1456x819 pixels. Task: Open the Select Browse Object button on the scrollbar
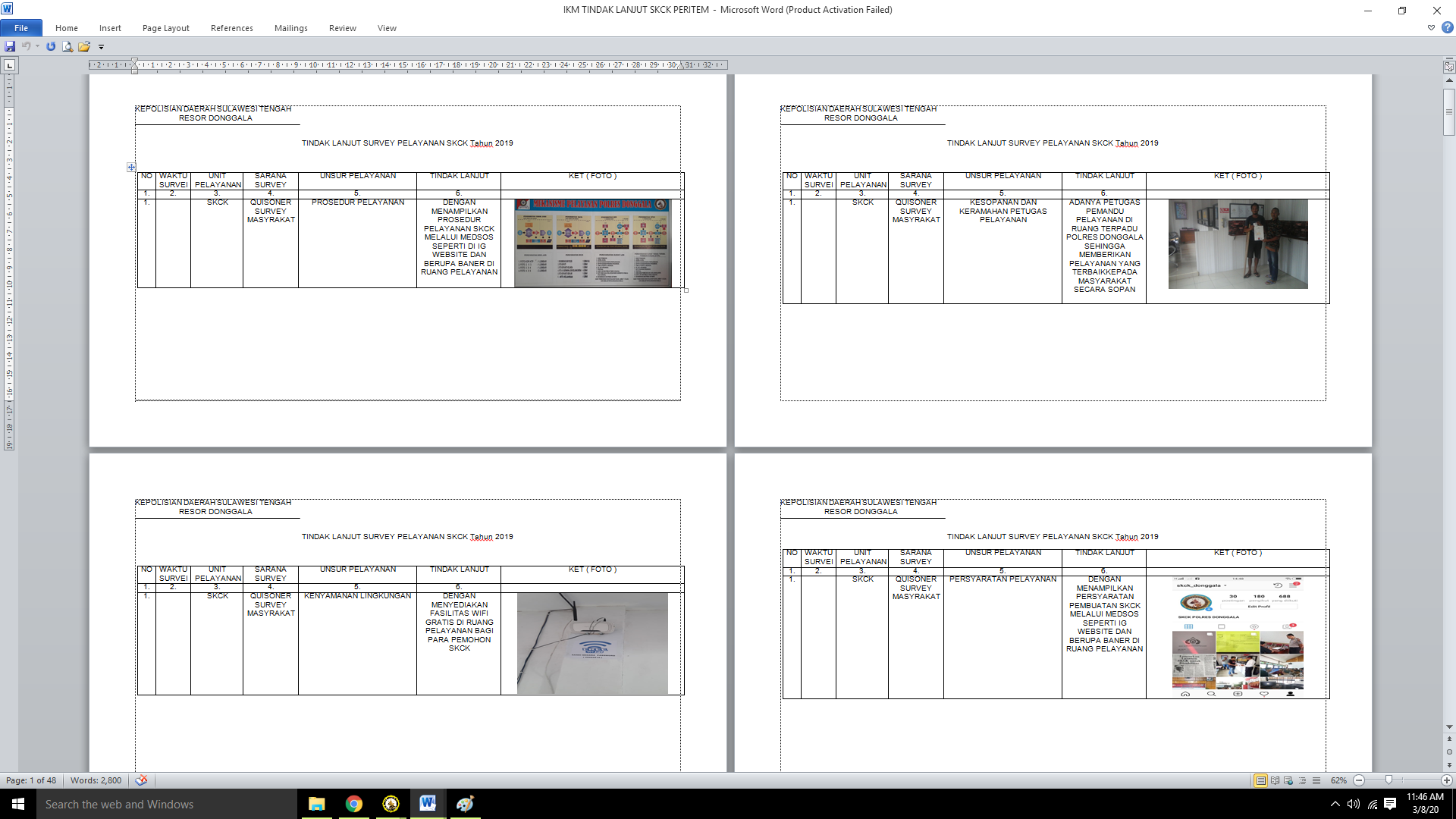tap(1449, 752)
